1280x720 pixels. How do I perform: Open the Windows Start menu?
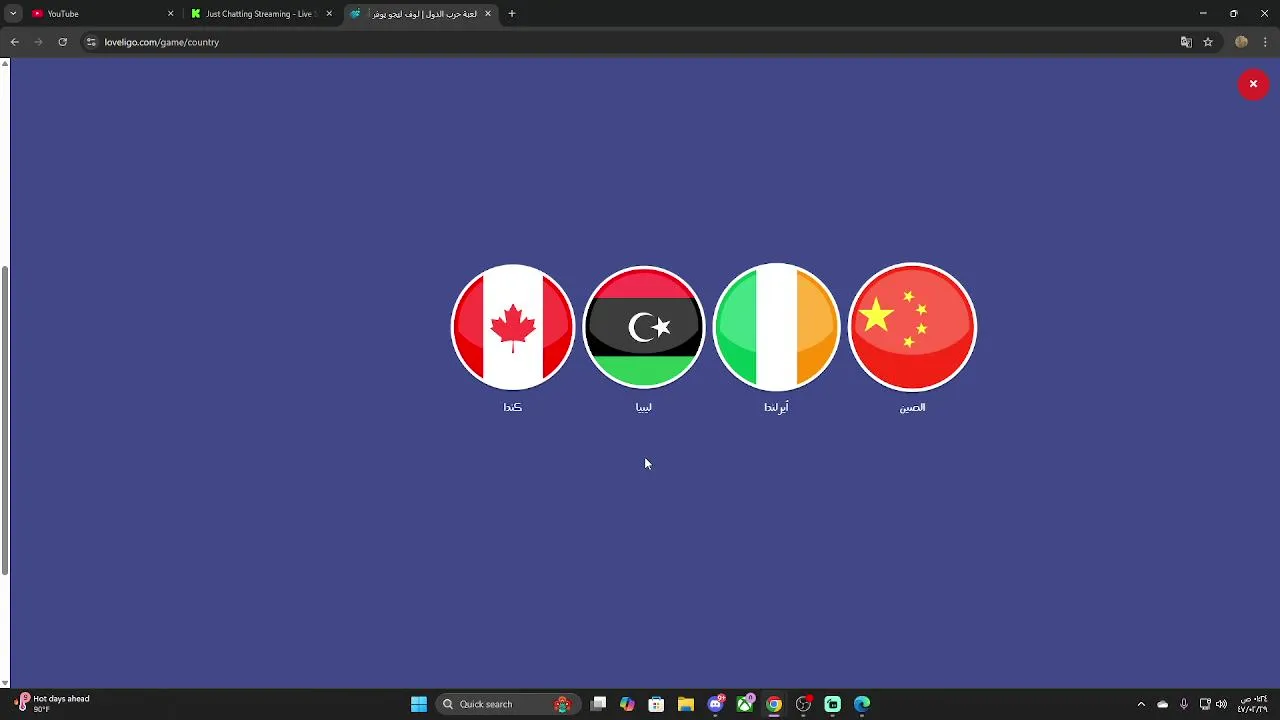[x=419, y=704]
